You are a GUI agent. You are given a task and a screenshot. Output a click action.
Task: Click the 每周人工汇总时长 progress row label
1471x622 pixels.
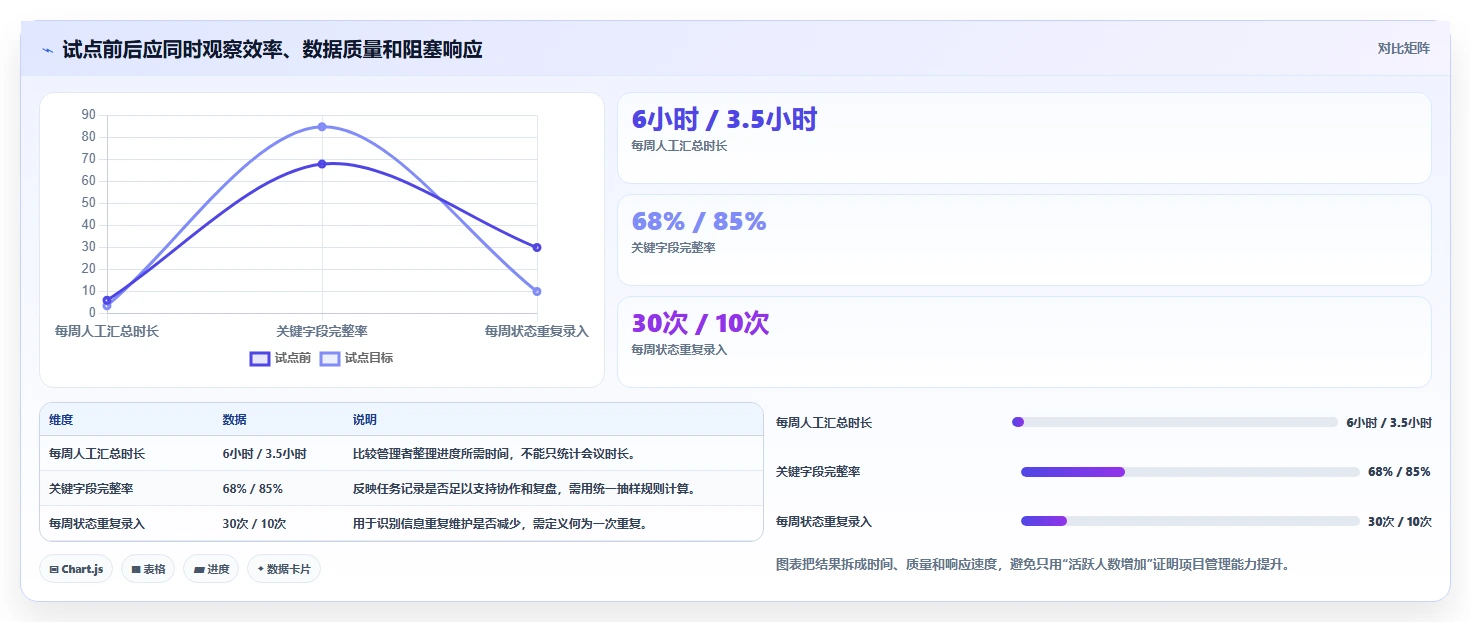coord(824,423)
